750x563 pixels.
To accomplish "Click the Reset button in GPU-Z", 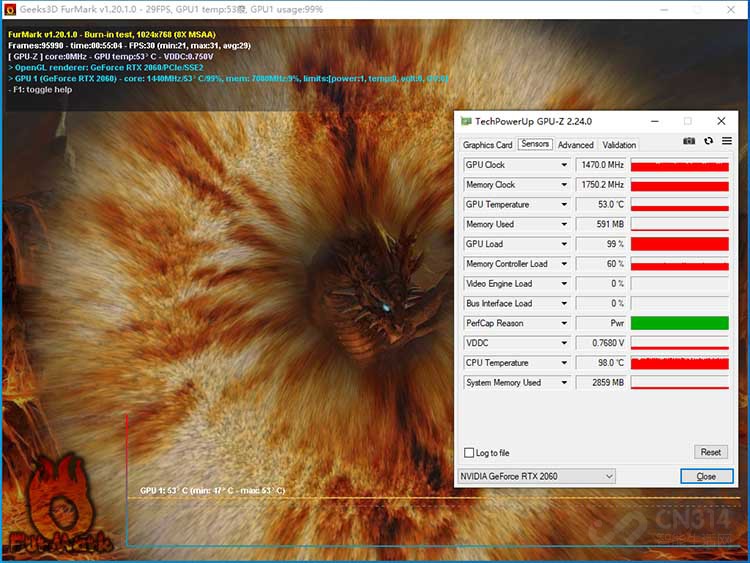I will (710, 452).
